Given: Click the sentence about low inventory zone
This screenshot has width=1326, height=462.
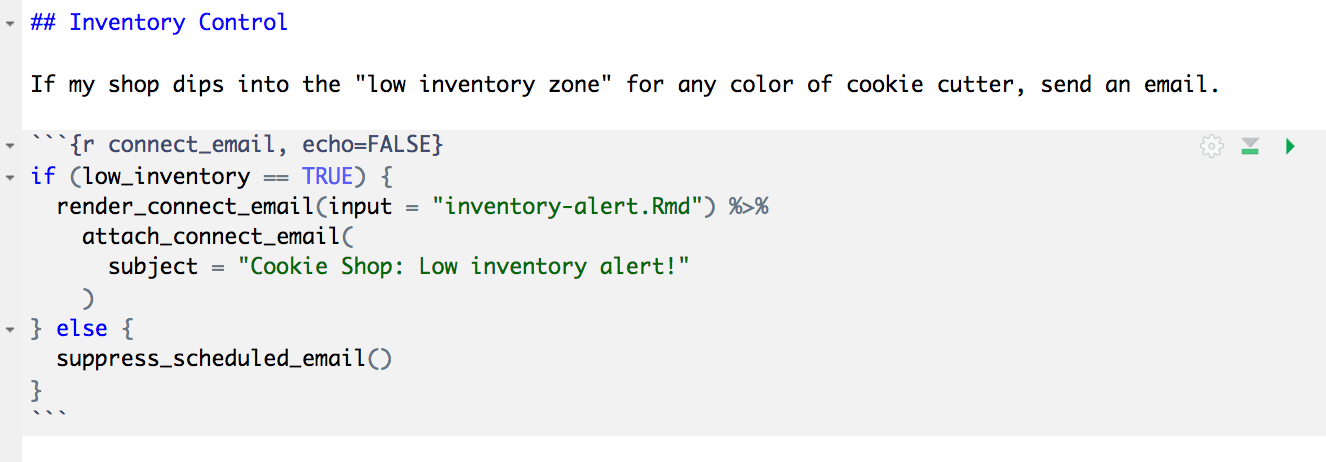Looking at the screenshot, I should click(x=625, y=84).
